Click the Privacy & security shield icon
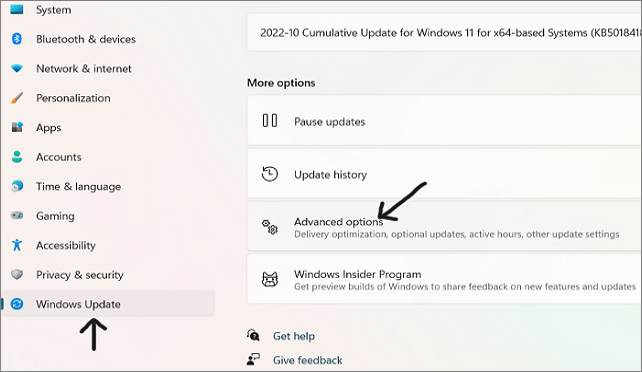 tap(17, 274)
